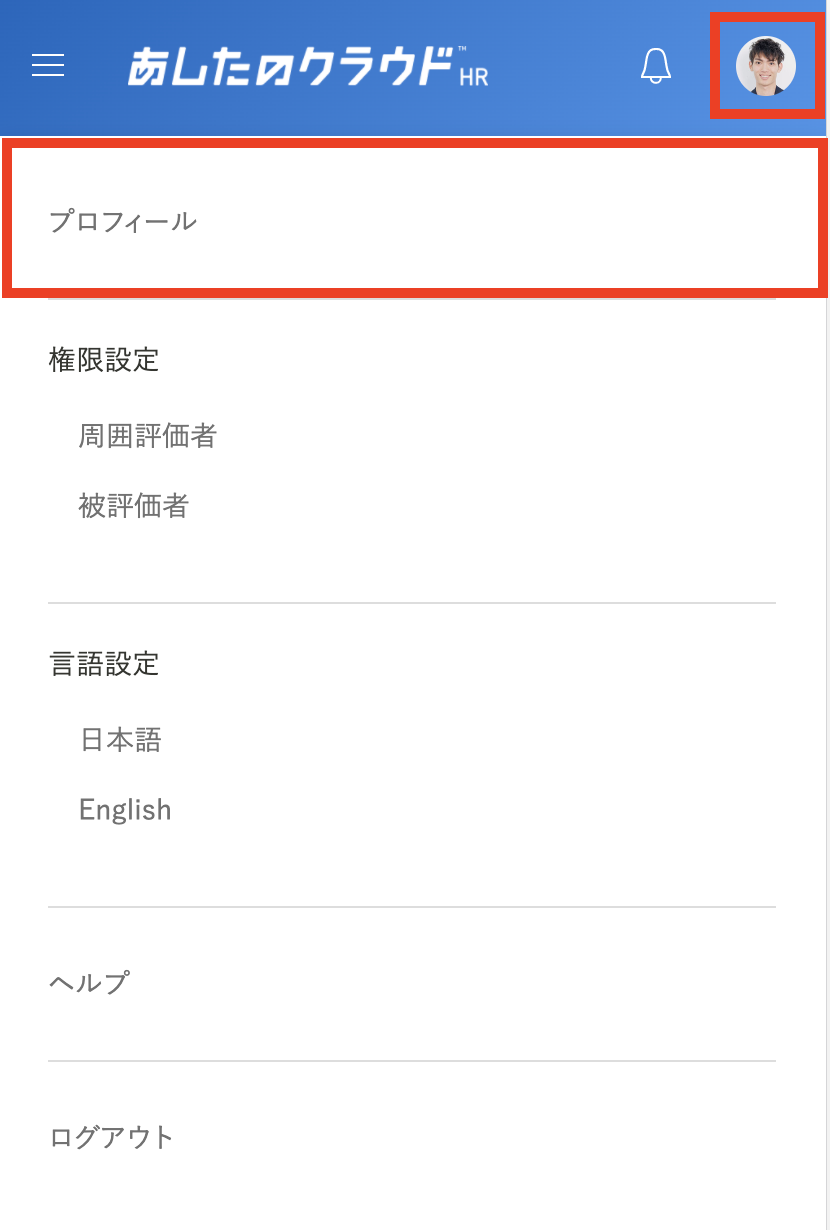Click the 言語設定 section heading

click(104, 664)
